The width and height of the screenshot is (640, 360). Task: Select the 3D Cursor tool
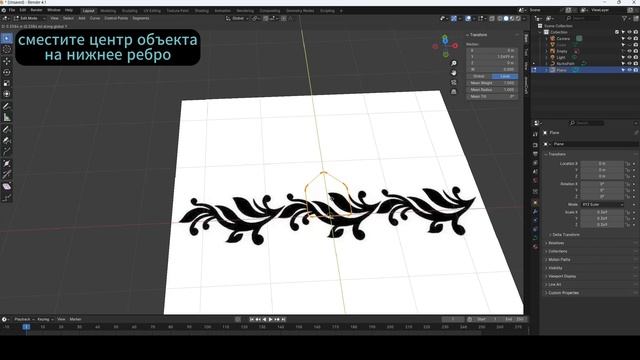(x=7, y=49)
